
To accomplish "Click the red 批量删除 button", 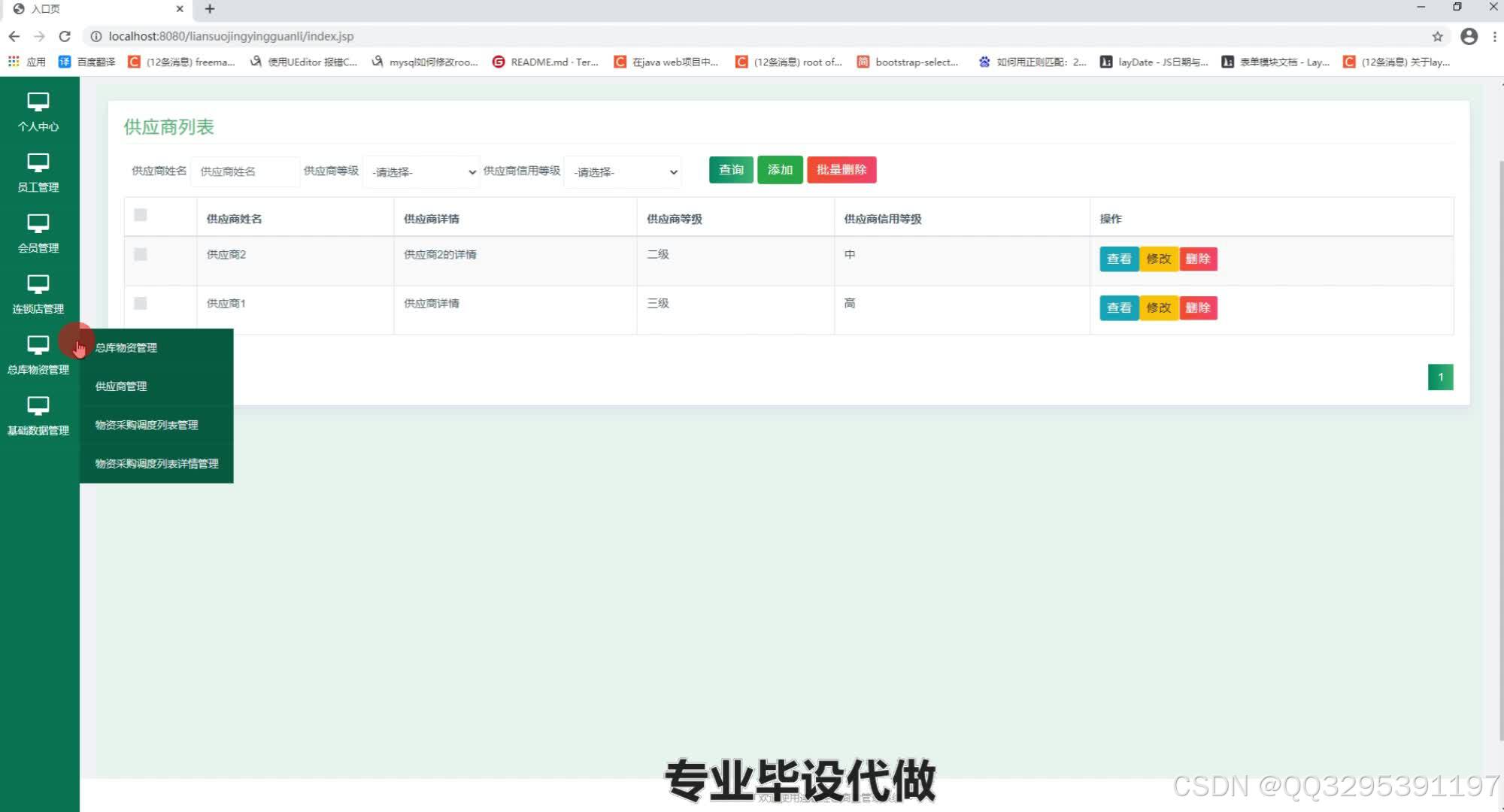I will click(x=841, y=170).
